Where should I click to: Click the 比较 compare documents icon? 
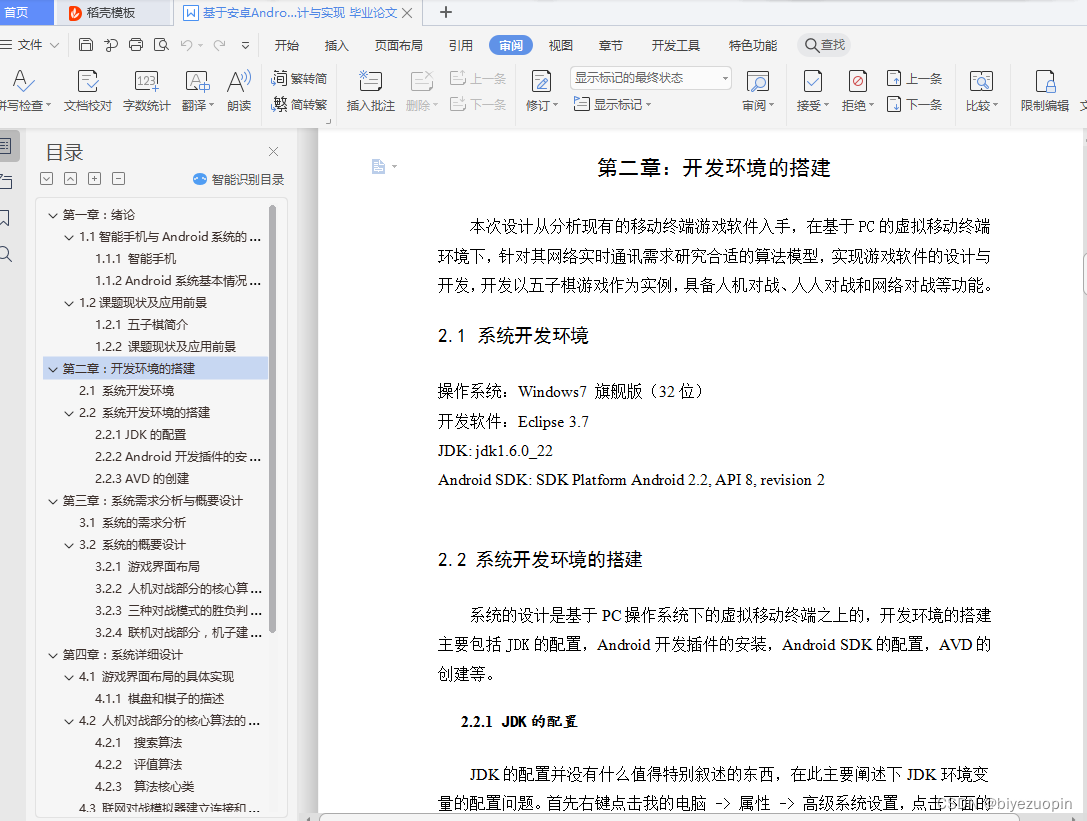(x=981, y=82)
